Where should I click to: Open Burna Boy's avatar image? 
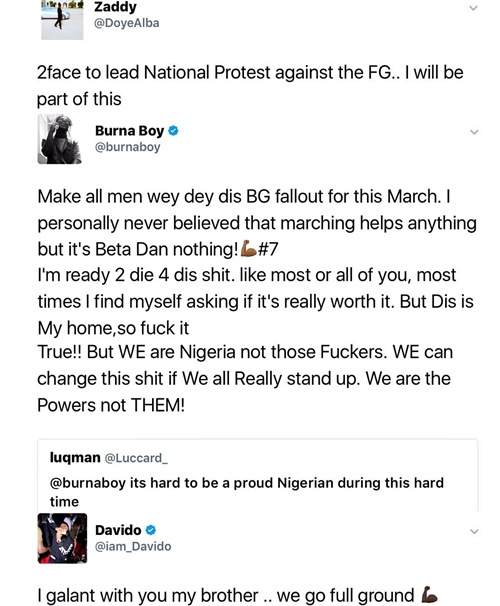[60, 139]
